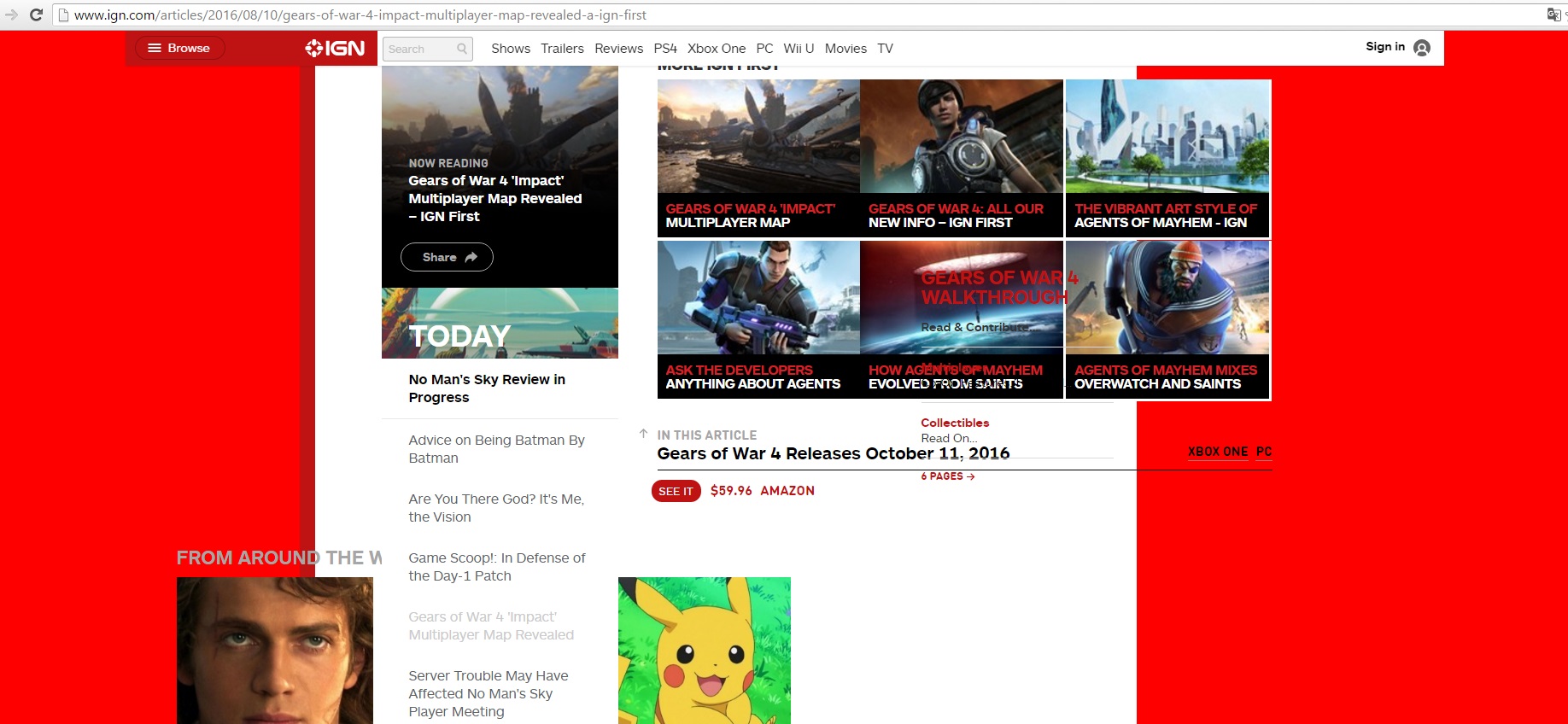The image size is (1568, 724).
Task: Open Shows in the navigation bar
Action: point(511,49)
